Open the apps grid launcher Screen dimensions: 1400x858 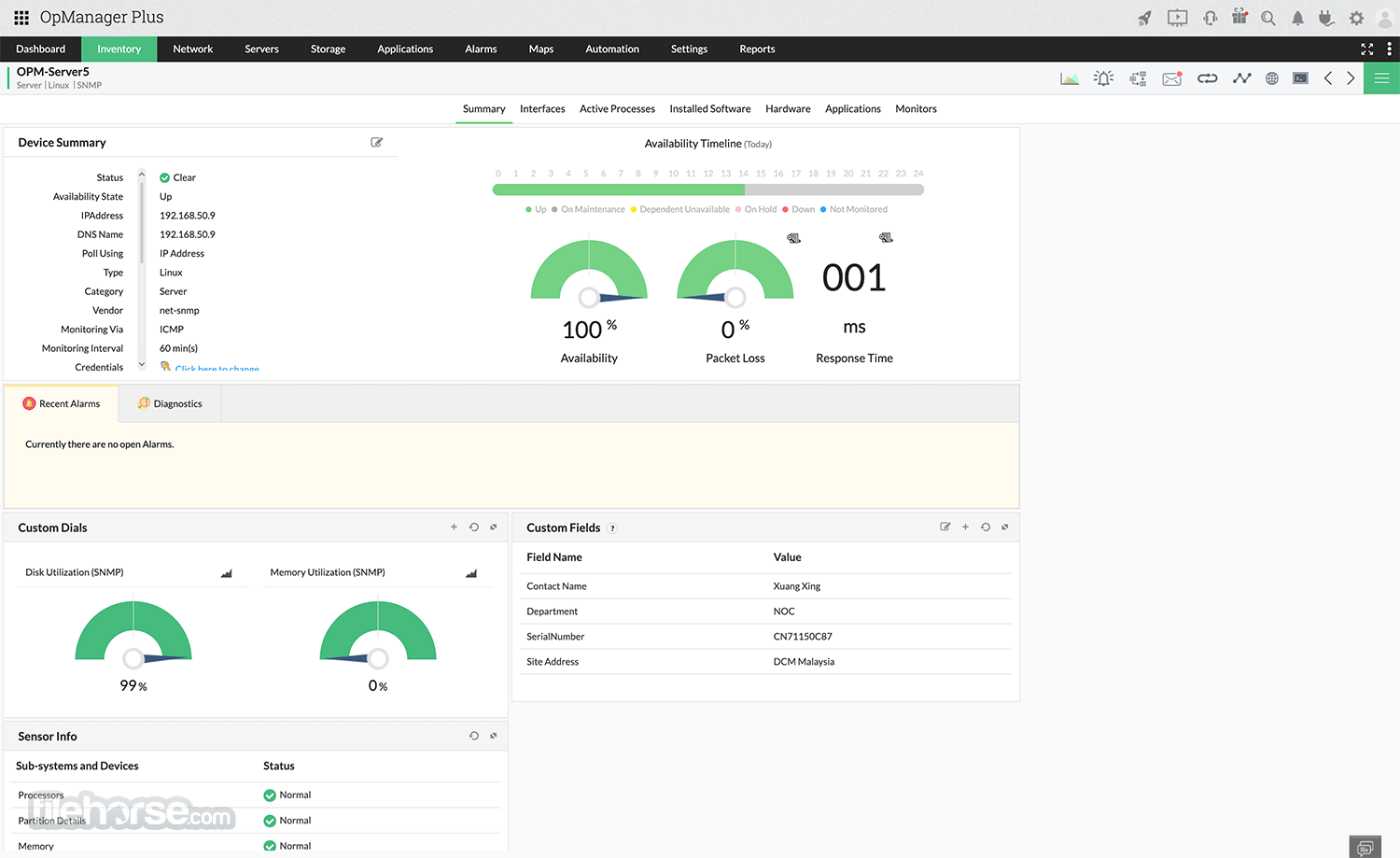[21, 18]
